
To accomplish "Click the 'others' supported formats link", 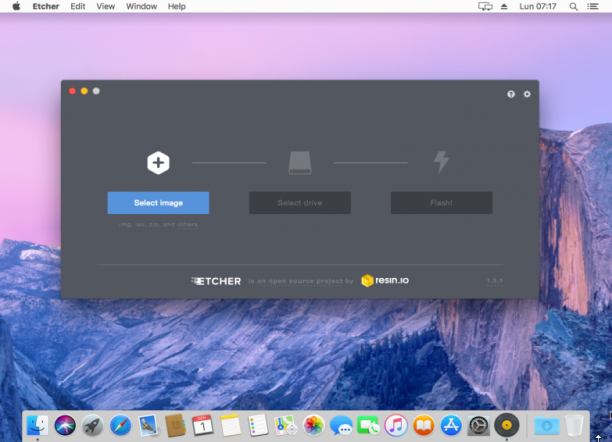I will coord(187,225).
